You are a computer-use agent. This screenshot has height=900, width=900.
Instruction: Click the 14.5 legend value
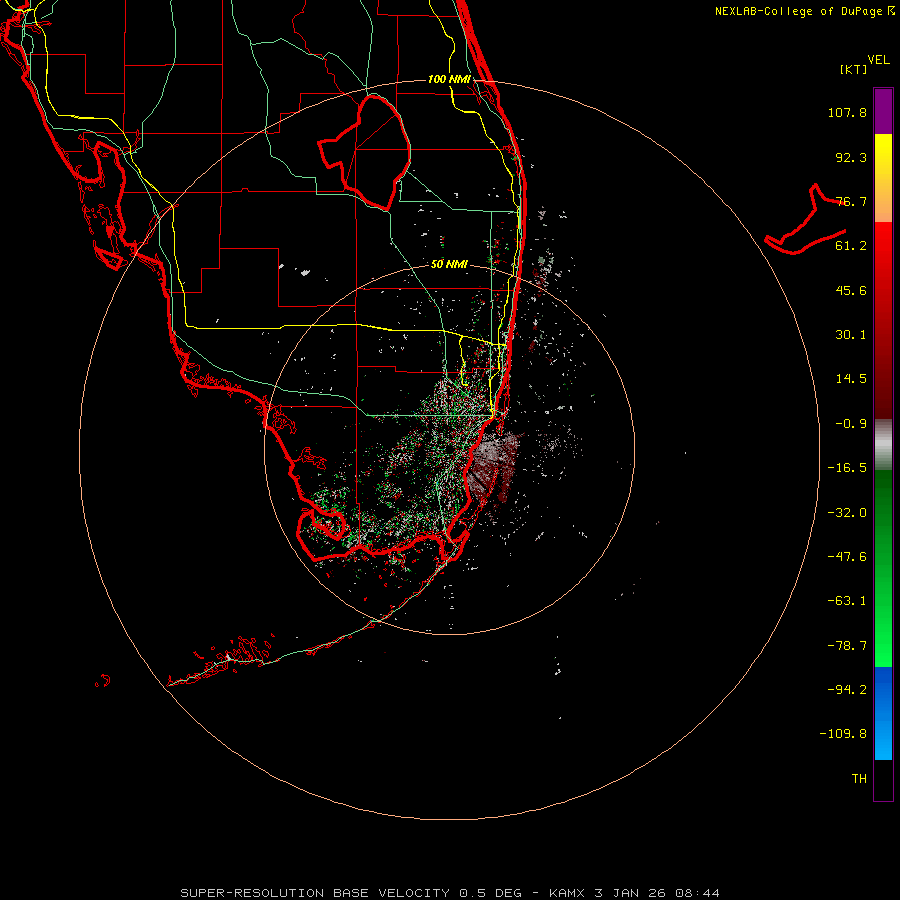[851, 379]
